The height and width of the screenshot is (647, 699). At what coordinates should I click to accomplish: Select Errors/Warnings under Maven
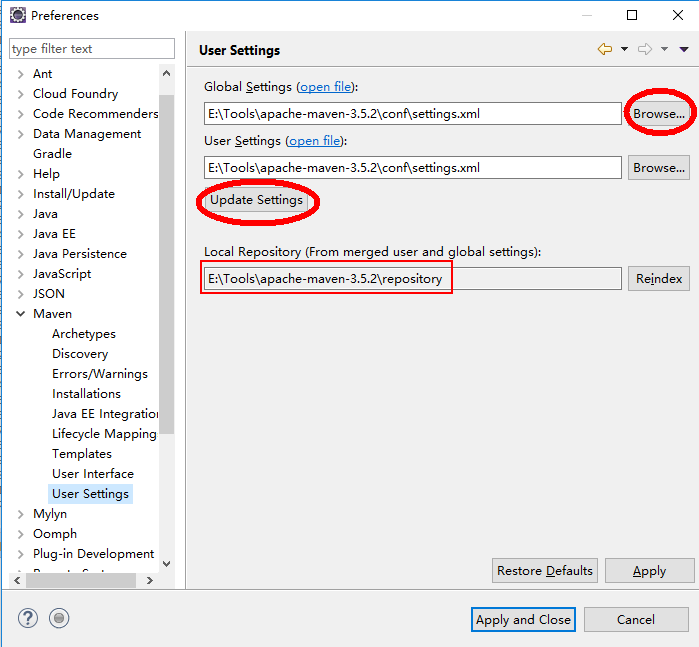pos(100,374)
